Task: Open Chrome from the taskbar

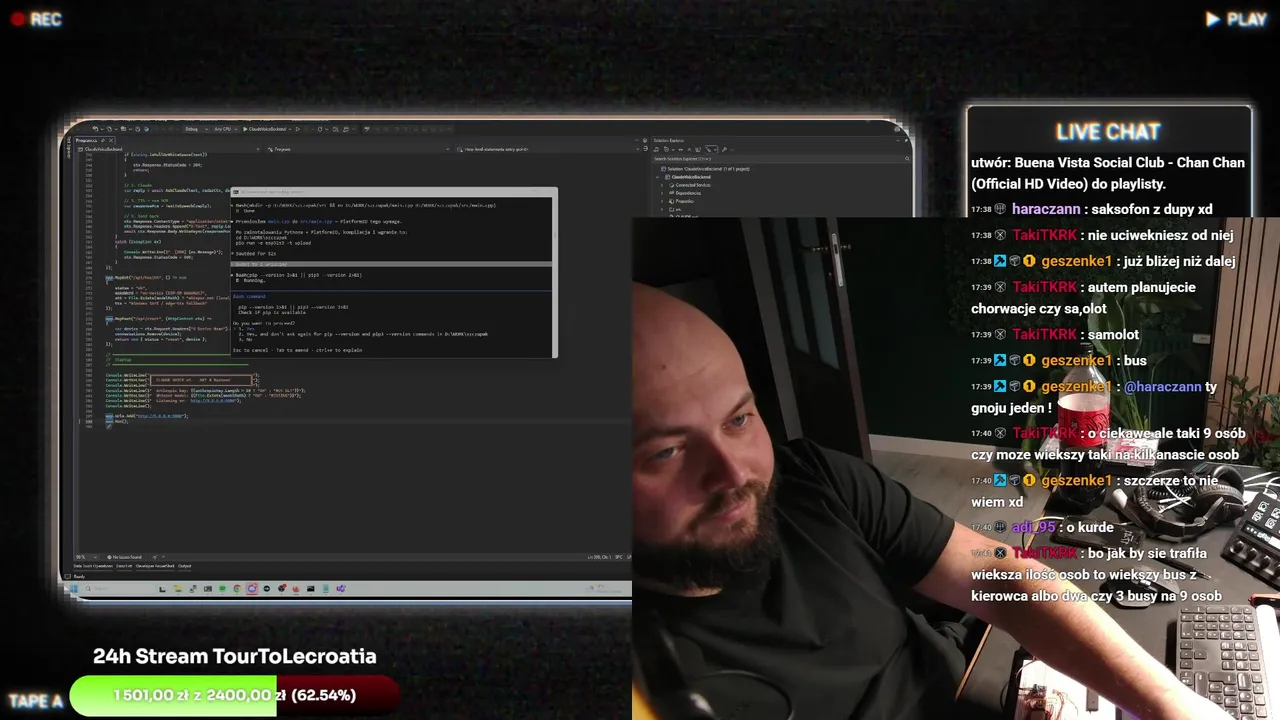Action: (x=237, y=588)
